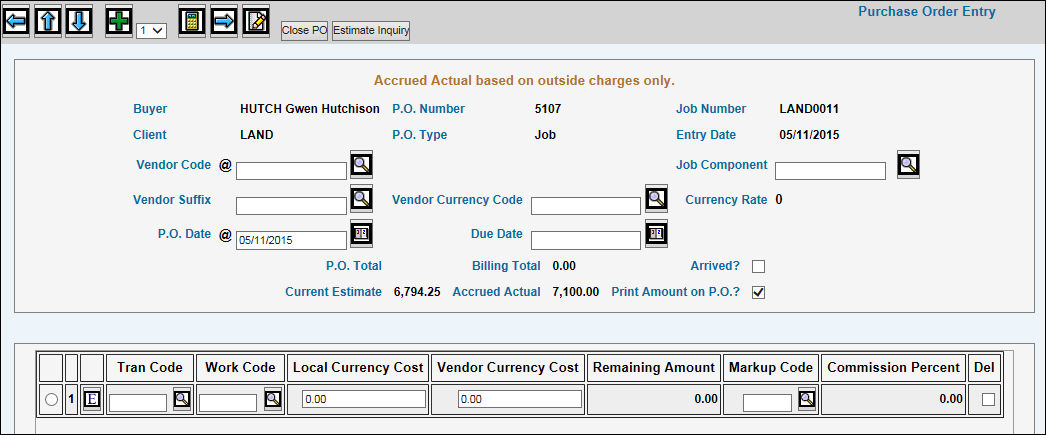This screenshot has height=435, width=1046.
Task: Click the up arrow toolbar icon
Action: 47,21
